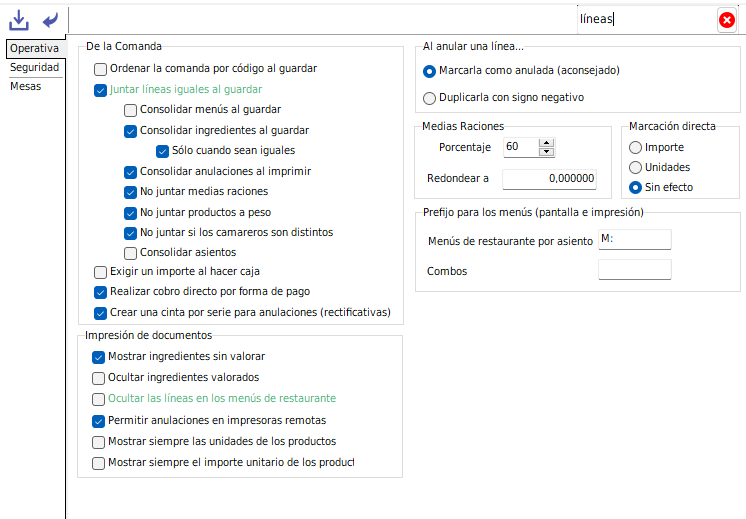Enable Ocultar ingredientes valorados

(x=98, y=378)
